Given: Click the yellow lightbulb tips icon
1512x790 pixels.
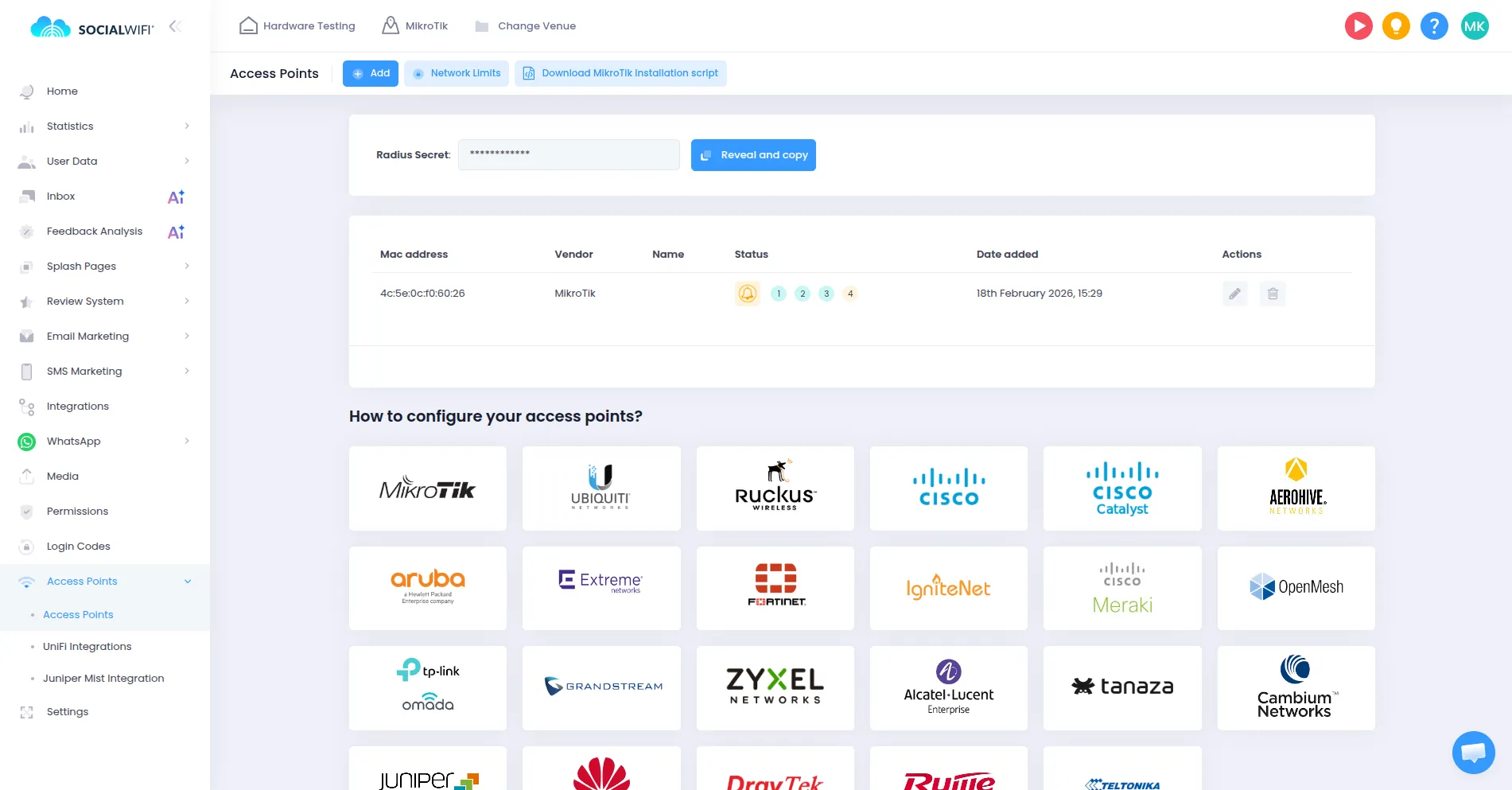Looking at the screenshot, I should click(x=1396, y=26).
